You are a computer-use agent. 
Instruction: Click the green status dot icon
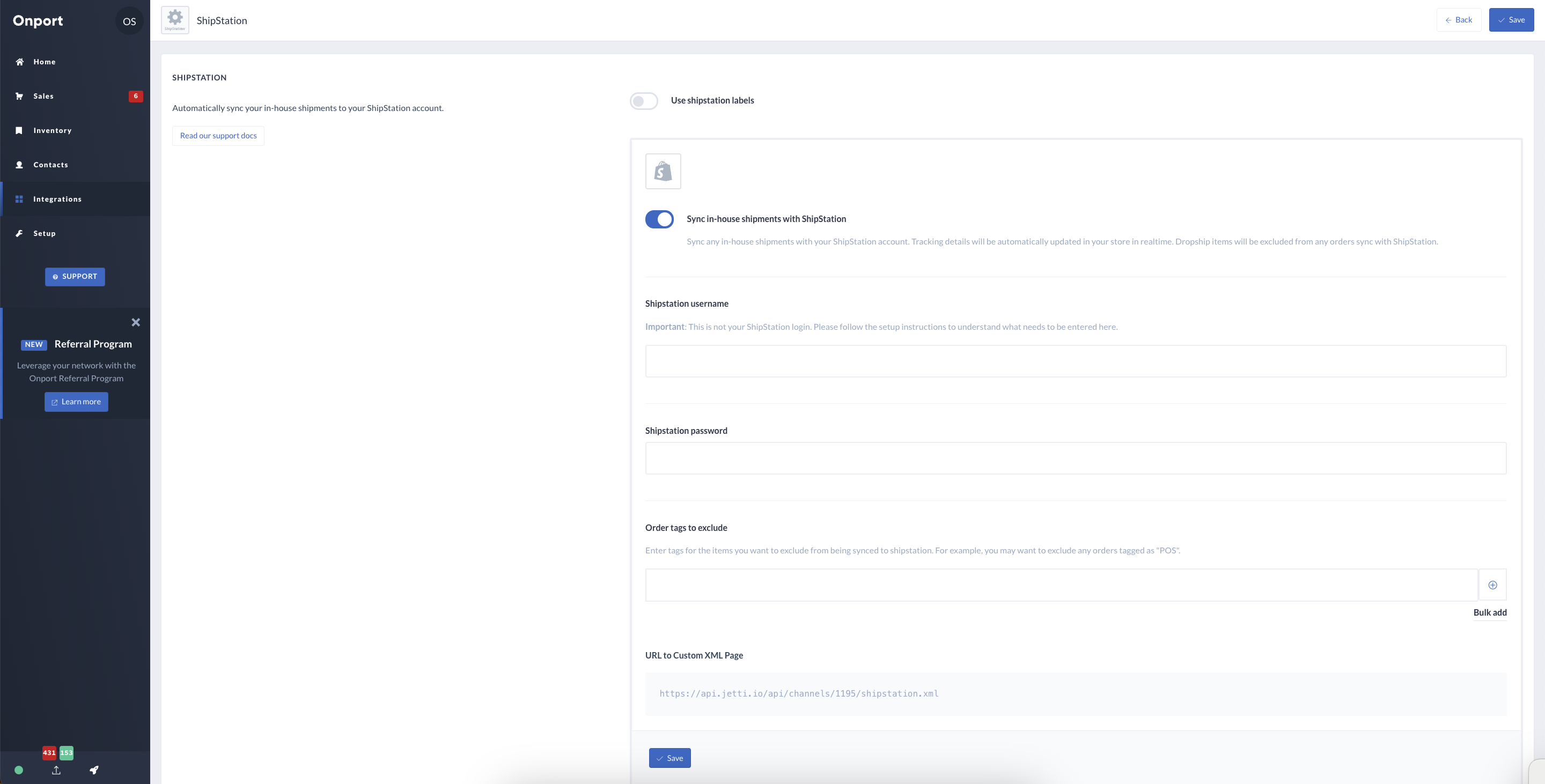pyautogui.click(x=19, y=770)
